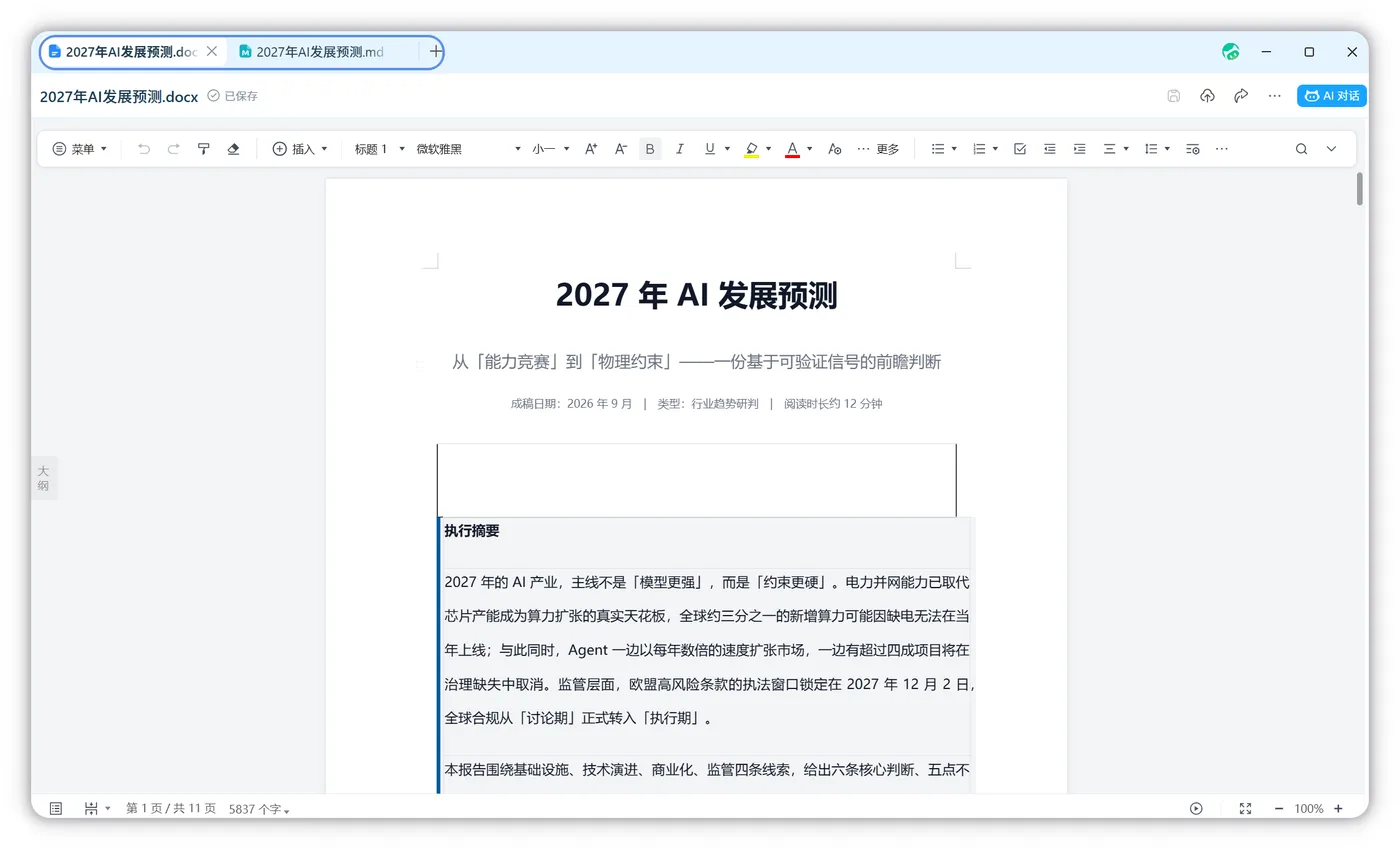
Task: Insert a checkbox to-do list
Action: pyautogui.click(x=1020, y=149)
